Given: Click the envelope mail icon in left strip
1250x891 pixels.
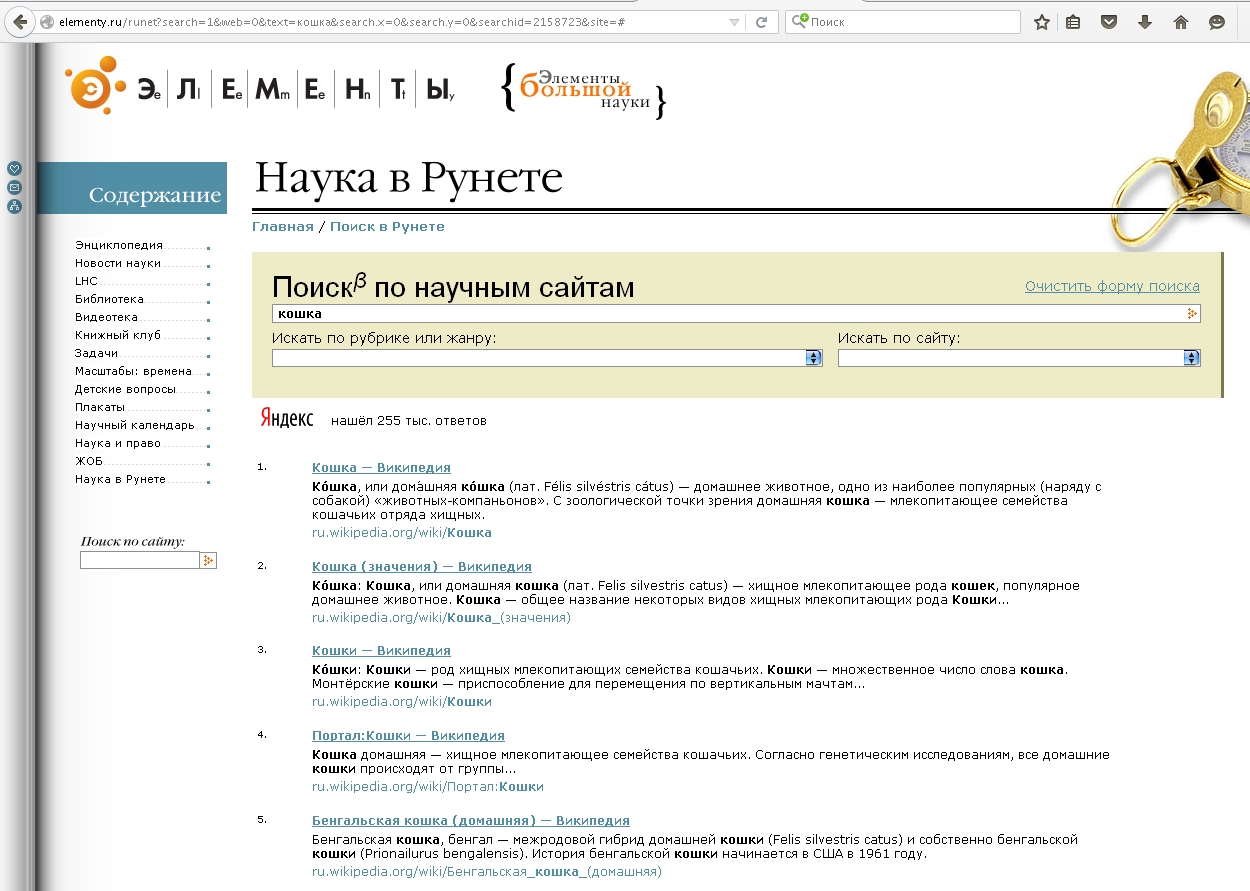Looking at the screenshot, I should coord(14,188).
